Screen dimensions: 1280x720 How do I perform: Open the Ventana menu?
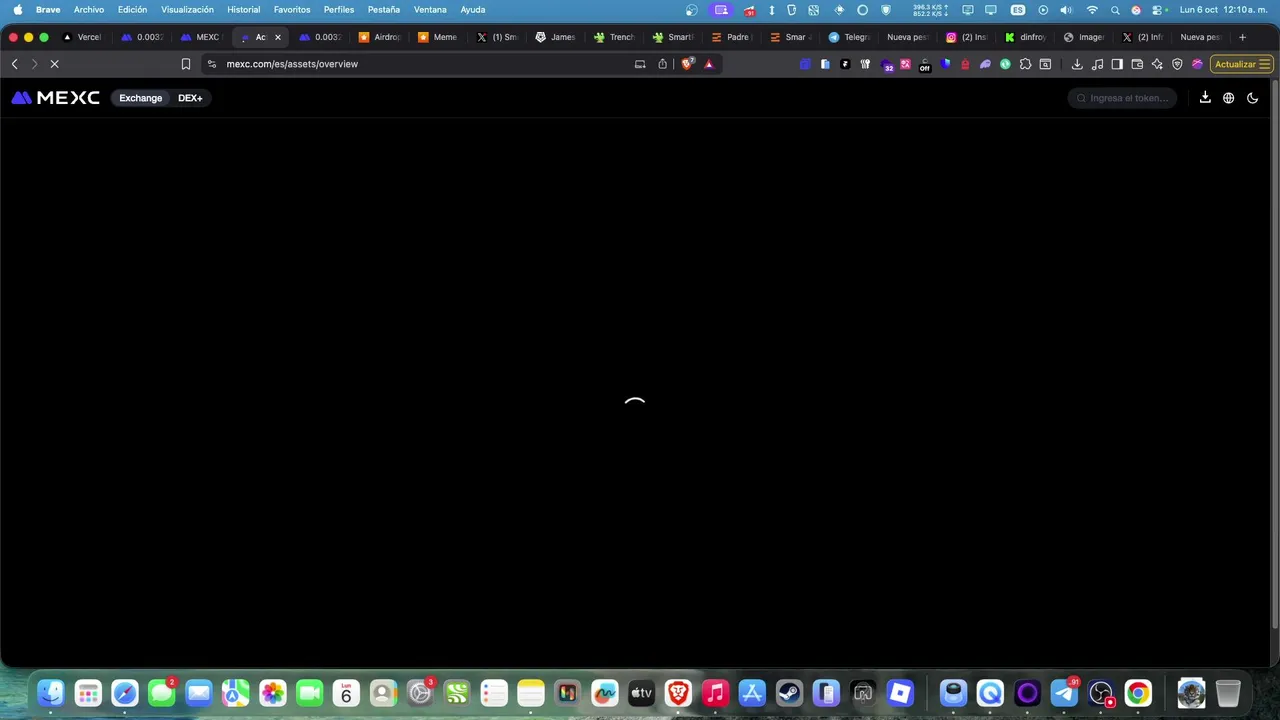click(x=430, y=10)
